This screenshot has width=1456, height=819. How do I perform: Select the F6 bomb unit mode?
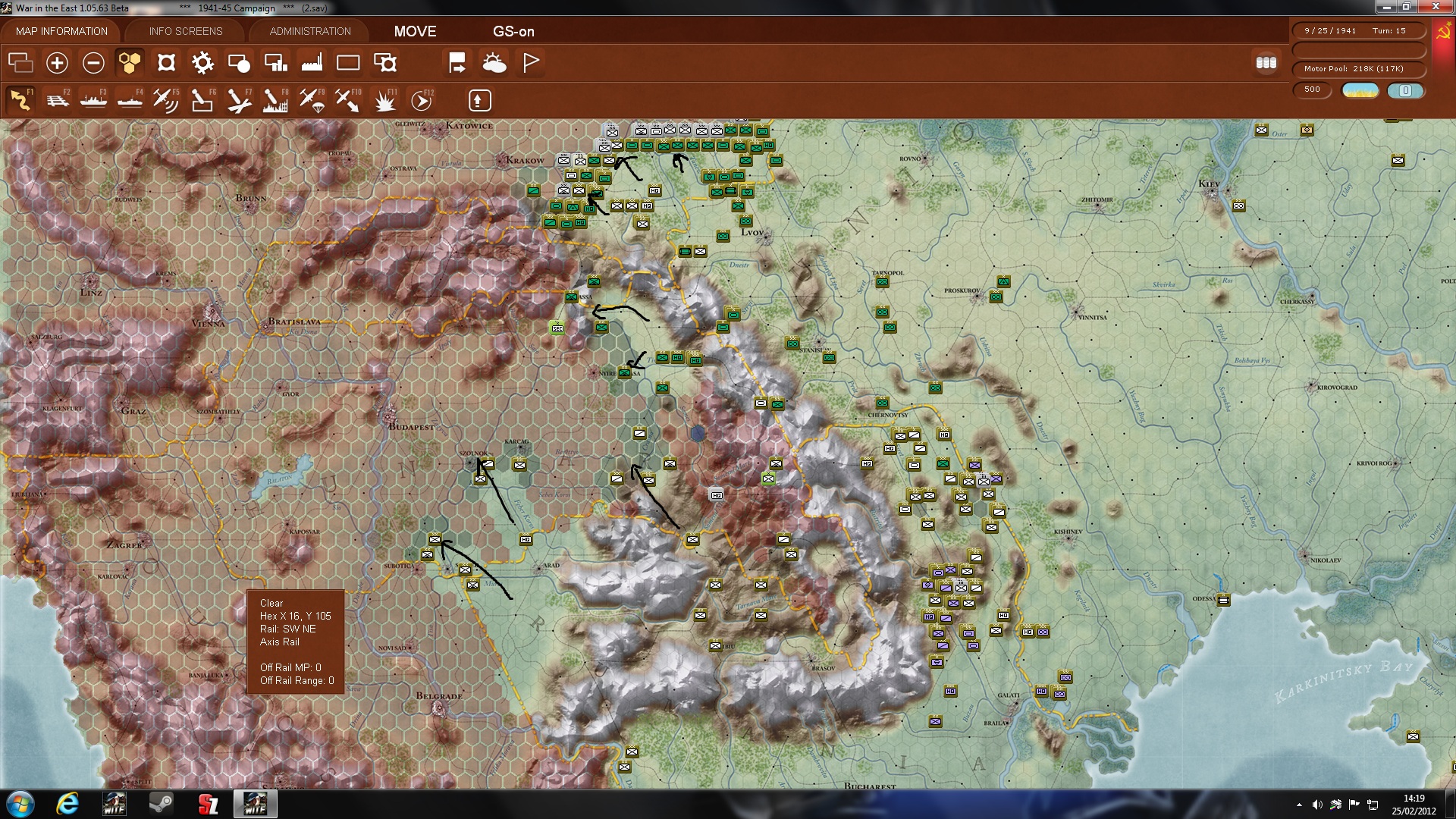point(202,100)
